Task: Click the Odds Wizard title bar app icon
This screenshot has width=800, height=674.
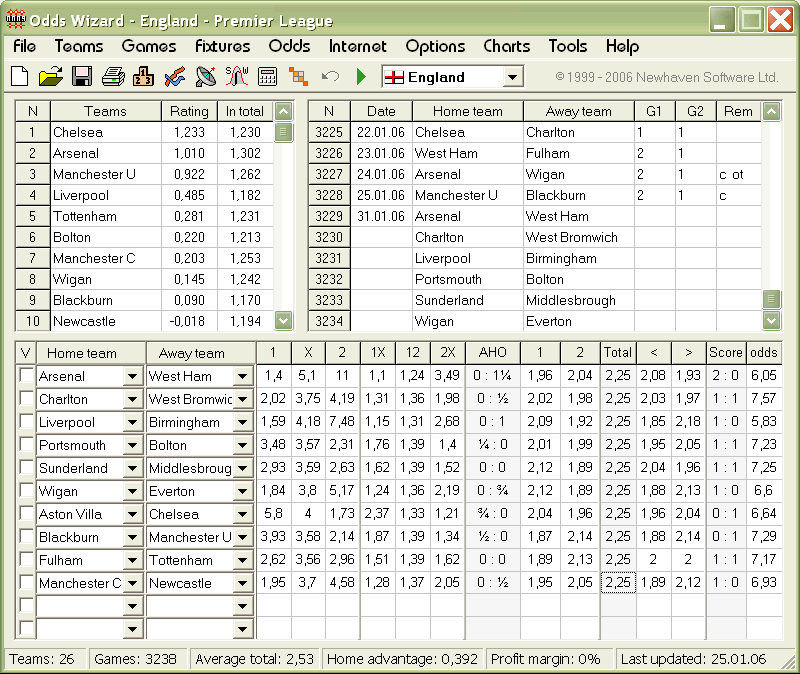Action: [16, 19]
